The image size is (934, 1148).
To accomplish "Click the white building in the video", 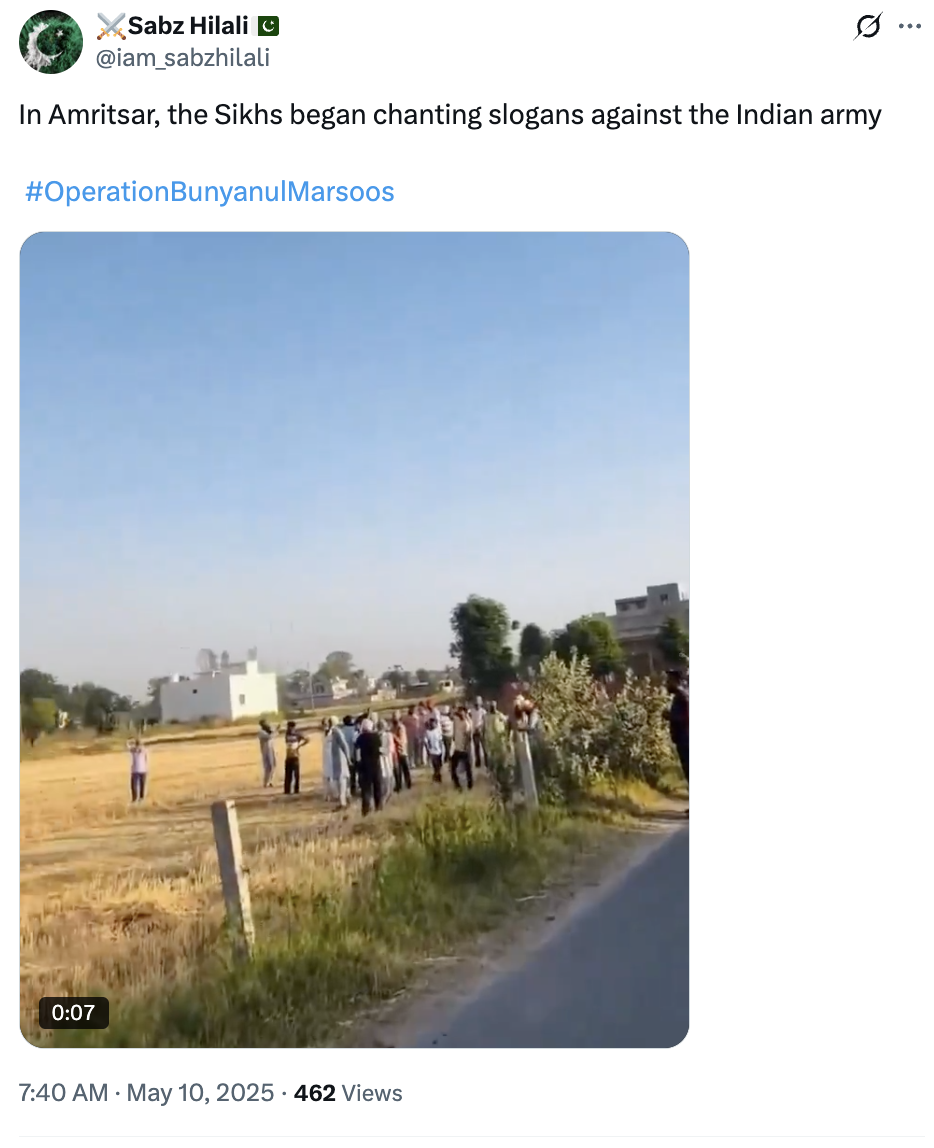I will (x=219, y=694).
